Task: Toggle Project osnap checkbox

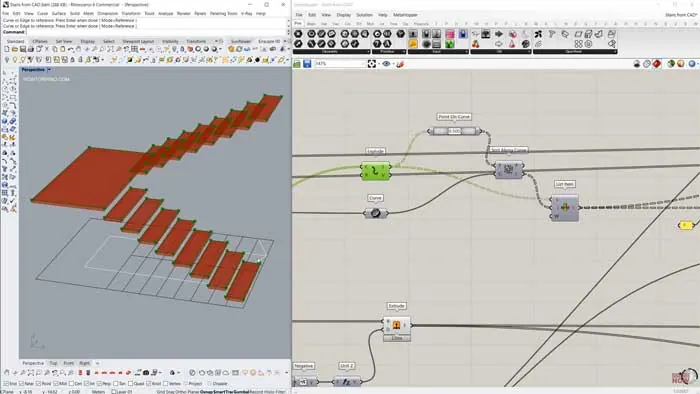Action: click(185, 384)
